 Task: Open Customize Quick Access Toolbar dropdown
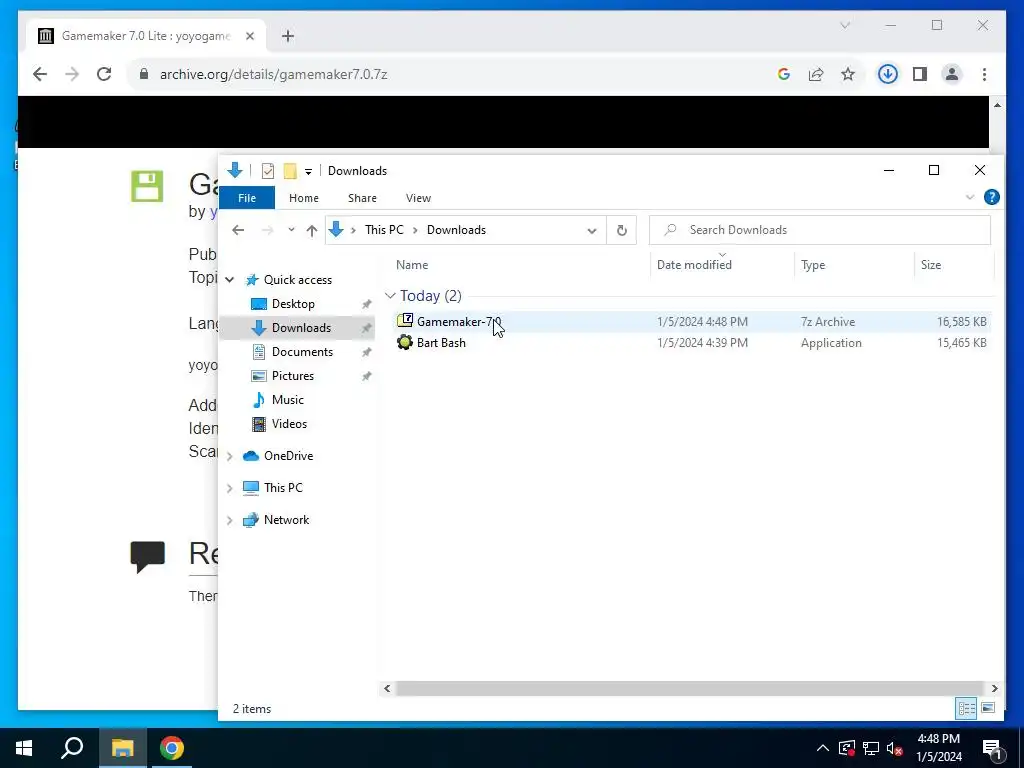[x=308, y=172]
